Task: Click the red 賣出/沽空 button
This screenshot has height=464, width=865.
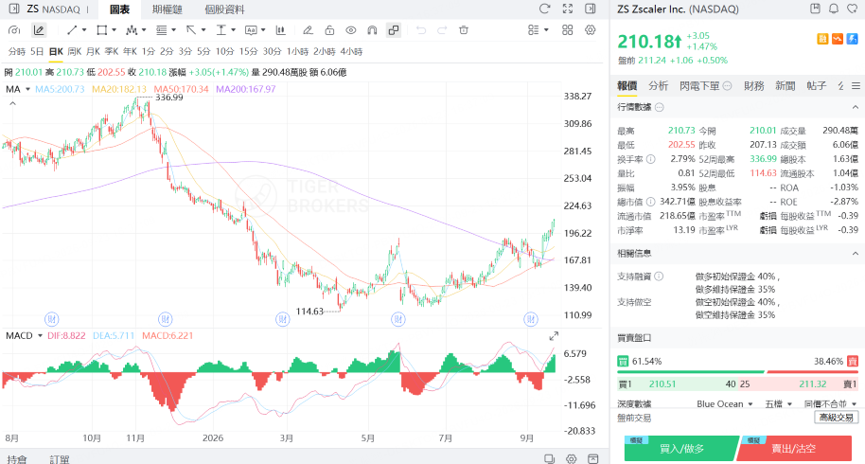Action: coord(794,448)
